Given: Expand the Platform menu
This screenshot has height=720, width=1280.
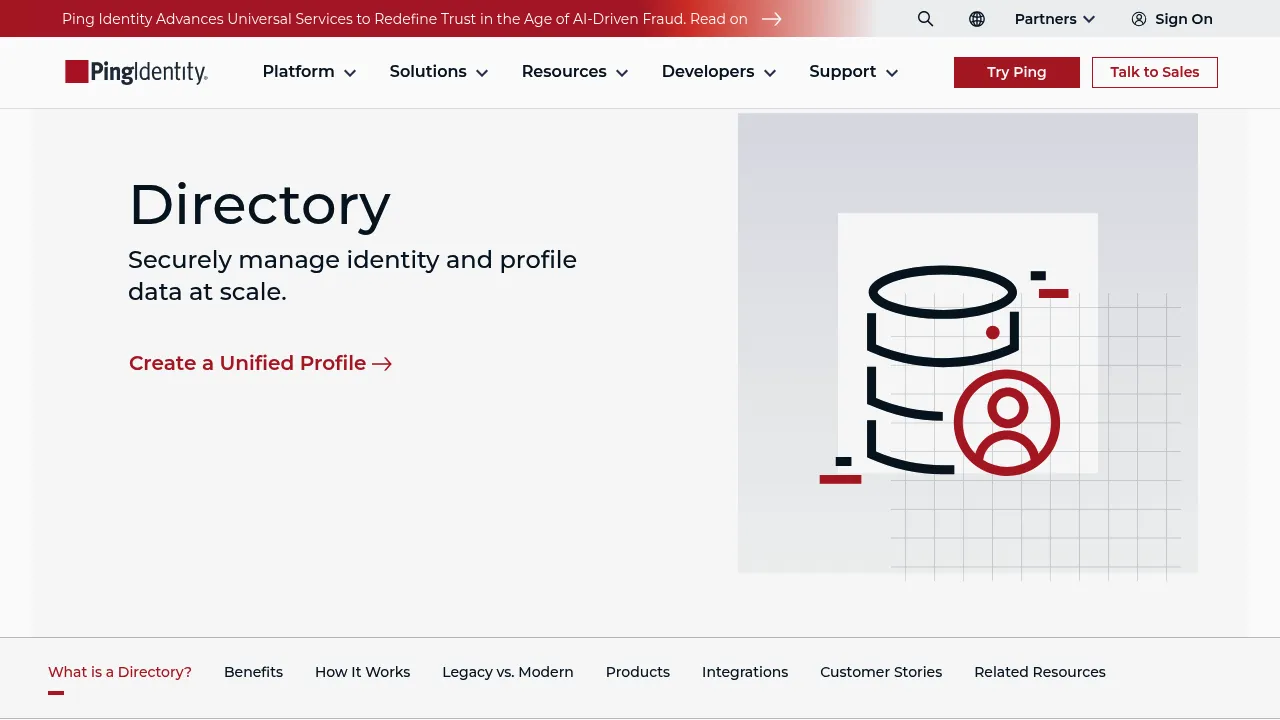Looking at the screenshot, I should coord(309,72).
